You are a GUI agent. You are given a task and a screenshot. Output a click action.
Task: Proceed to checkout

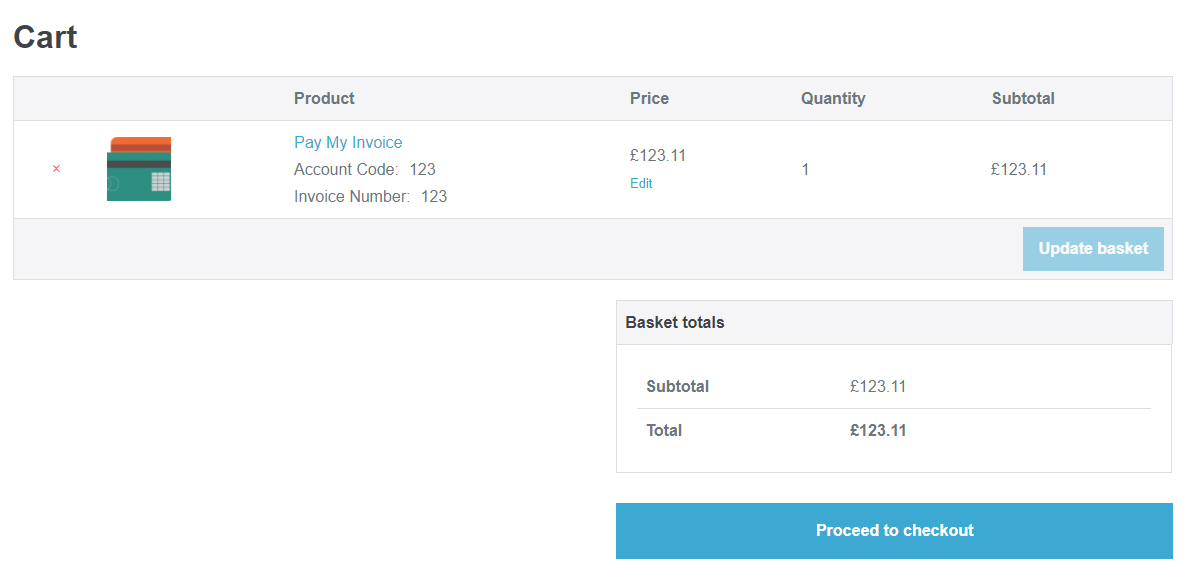[x=894, y=531]
